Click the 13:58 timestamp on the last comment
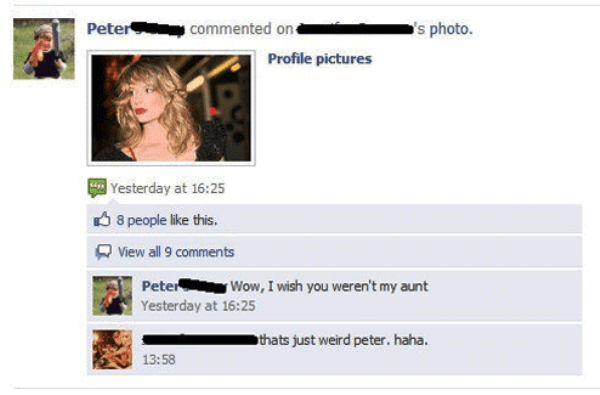 tap(159, 359)
